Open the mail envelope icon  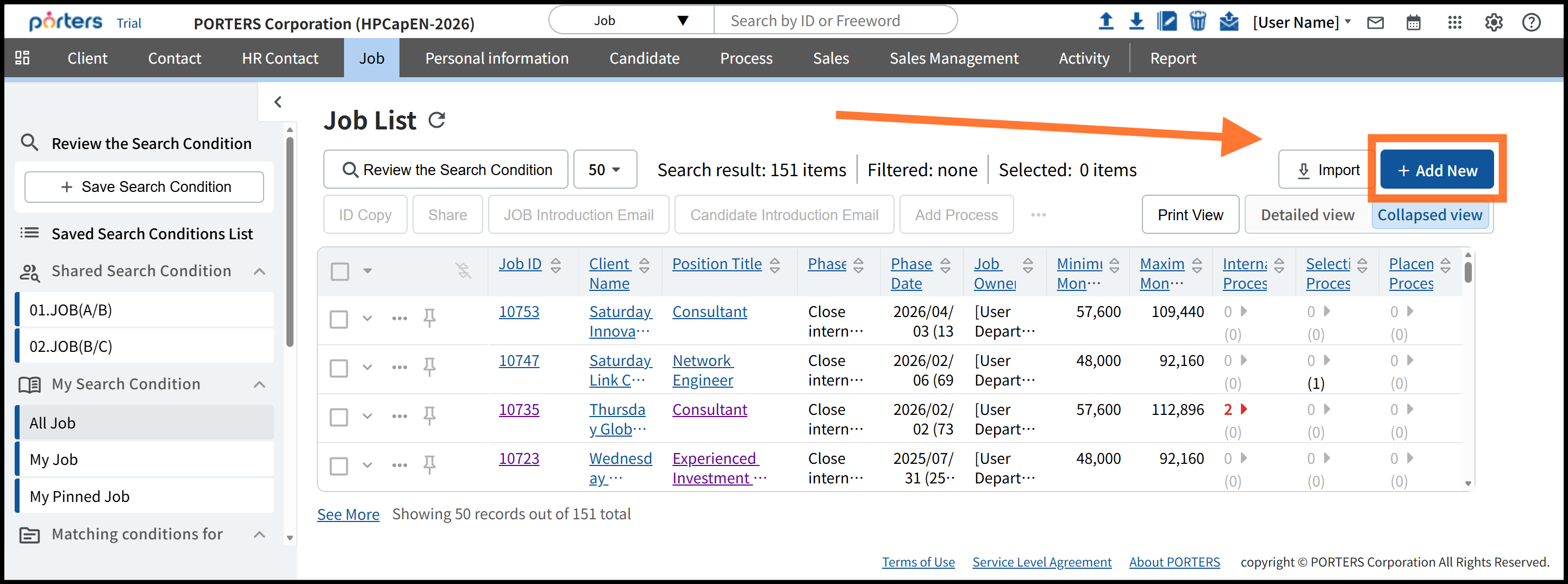point(1375,22)
